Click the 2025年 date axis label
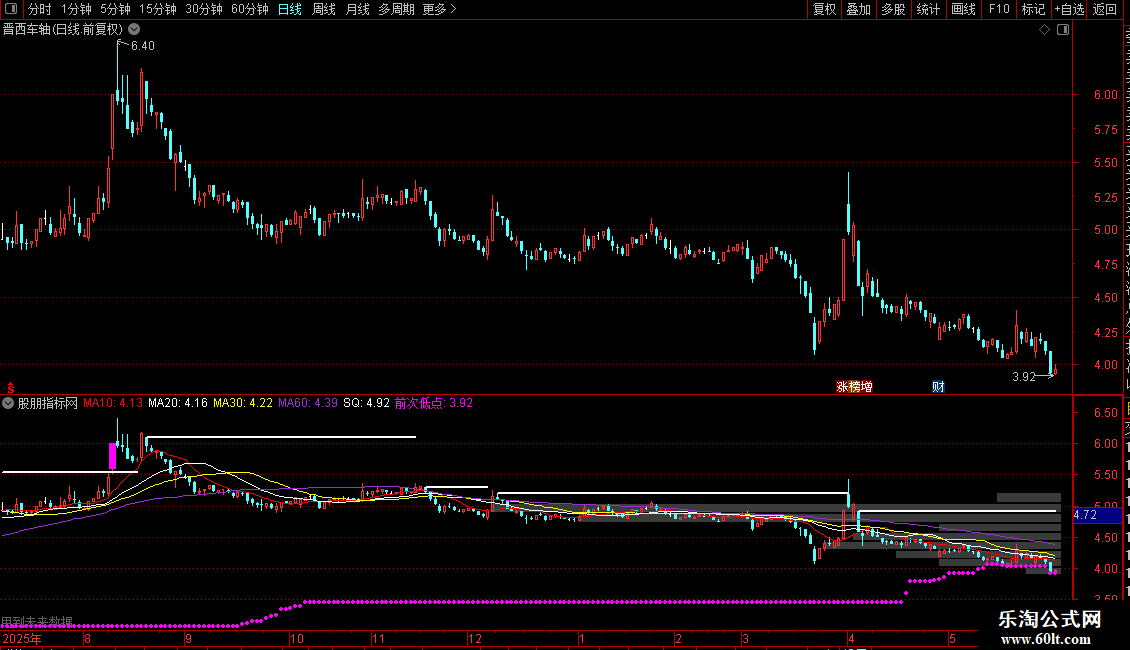 tap(22, 638)
